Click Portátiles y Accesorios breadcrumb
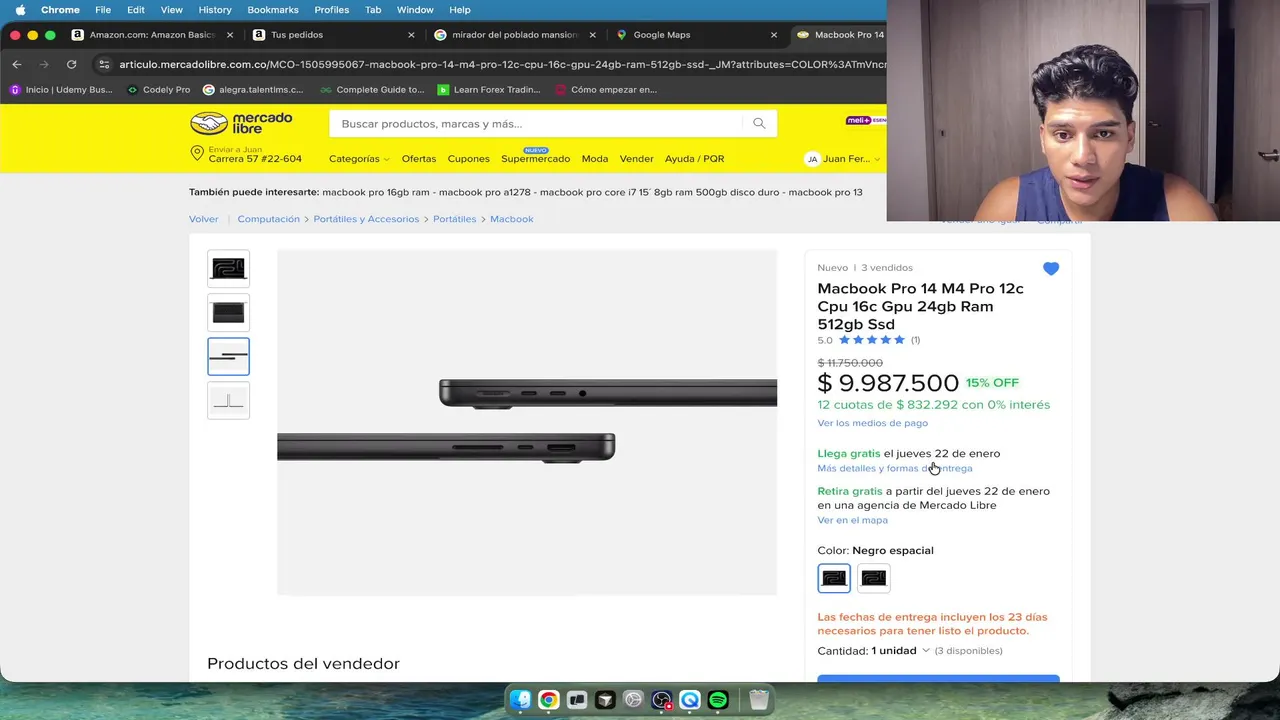The height and width of the screenshot is (720, 1280). [367, 219]
